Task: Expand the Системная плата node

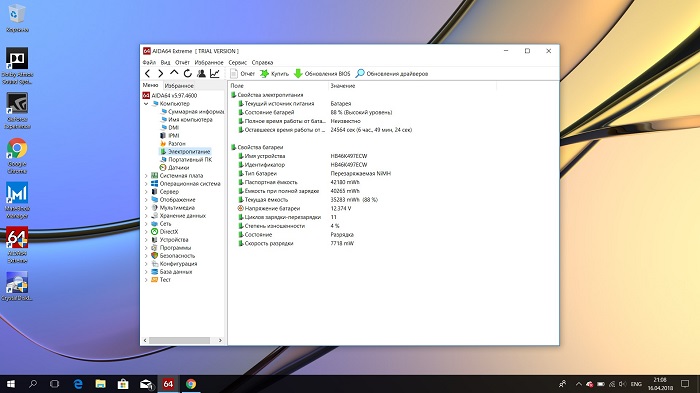Action: click(x=146, y=176)
